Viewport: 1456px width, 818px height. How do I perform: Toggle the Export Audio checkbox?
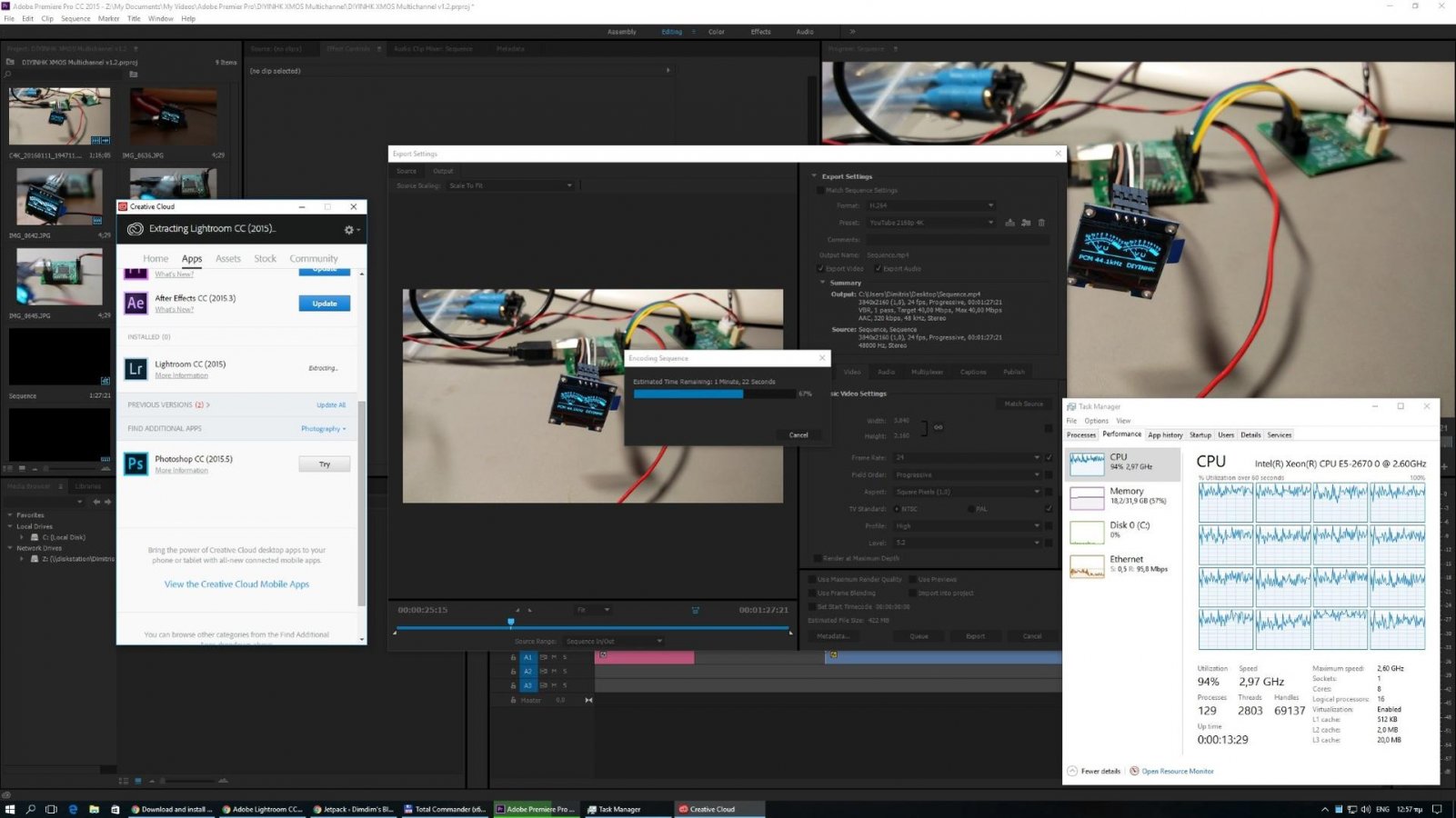[878, 269]
